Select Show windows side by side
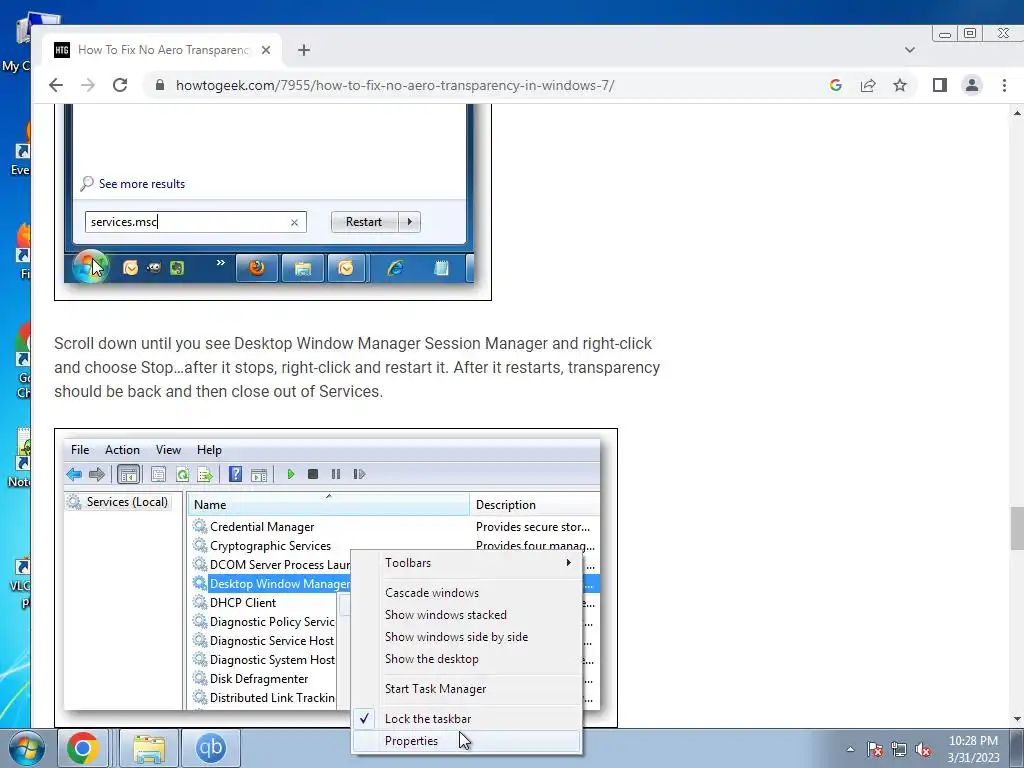The width and height of the screenshot is (1024, 768). click(x=467, y=637)
